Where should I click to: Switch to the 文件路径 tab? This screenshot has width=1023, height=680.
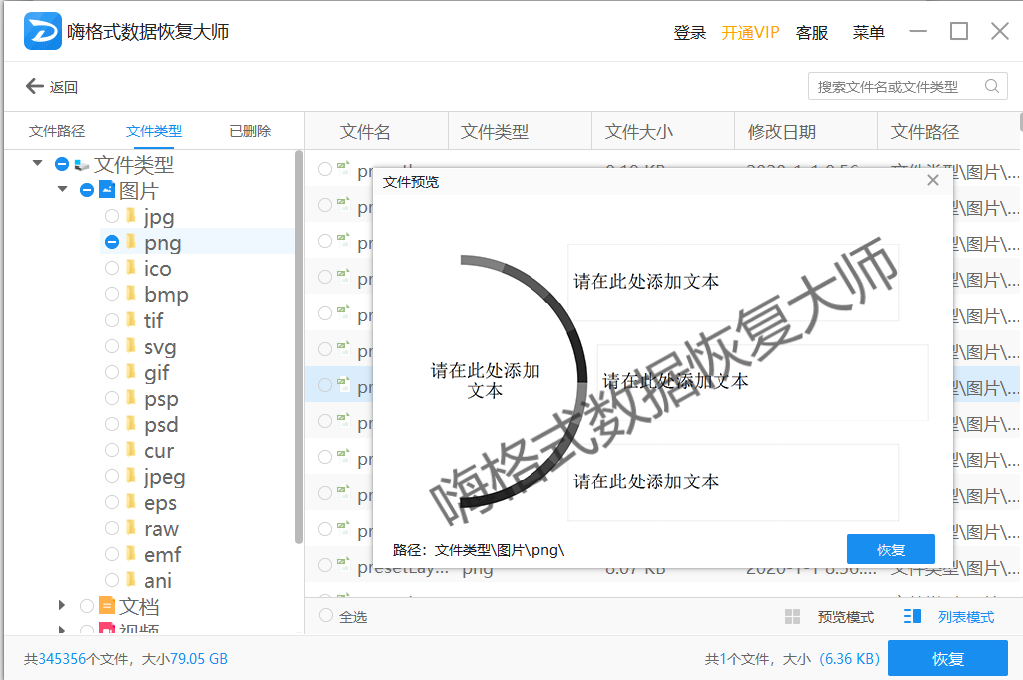tap(57, 131)
